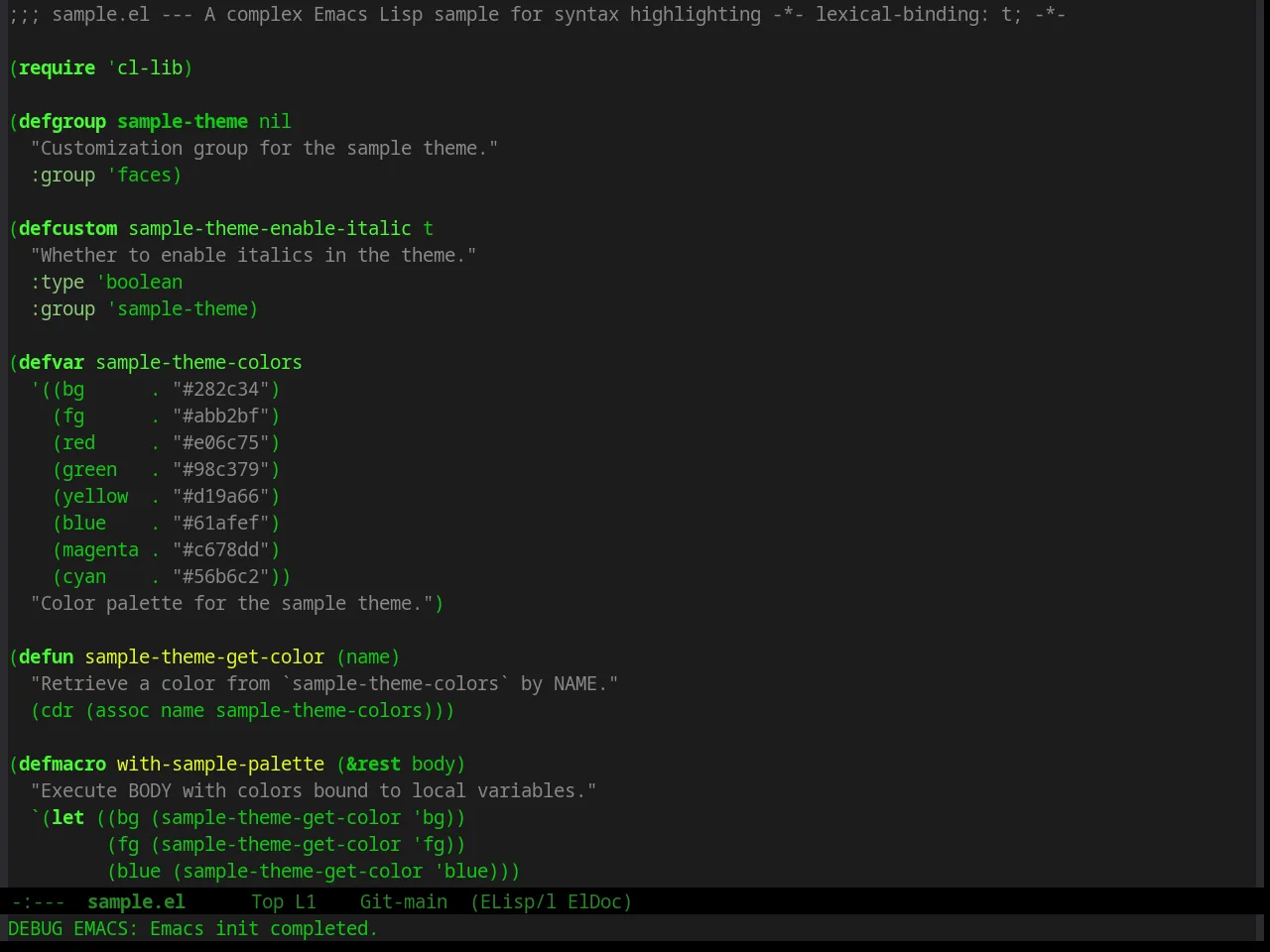Viewport: 1270px width, 952px height.
Task: Click the "#d19a66" color string
Action: 221,496
